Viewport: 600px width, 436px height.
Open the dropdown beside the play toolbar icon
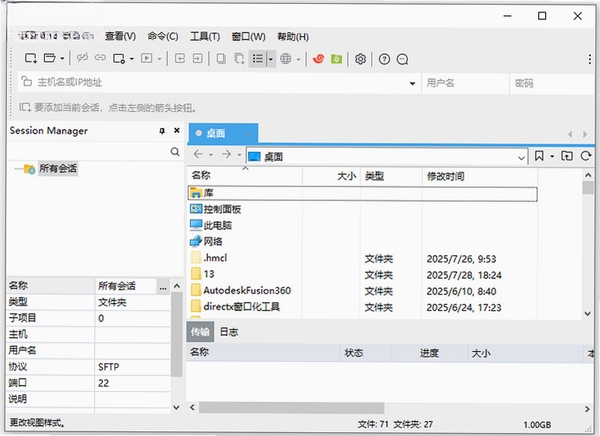point(160,59)
